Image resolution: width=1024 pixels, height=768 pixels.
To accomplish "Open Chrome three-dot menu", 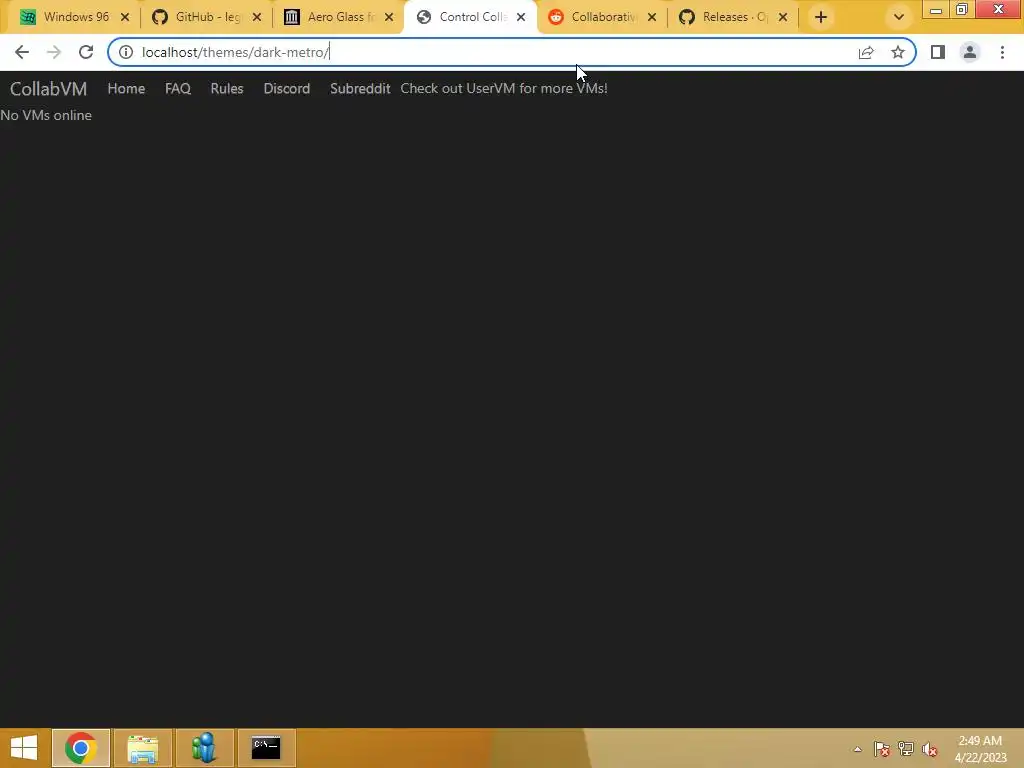I will pos(1002,52).
